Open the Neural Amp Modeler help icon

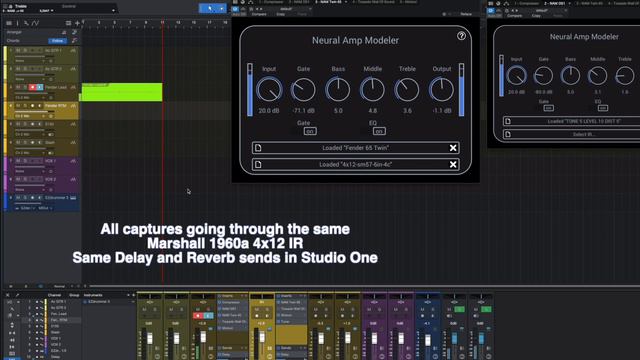pos(461,36)
